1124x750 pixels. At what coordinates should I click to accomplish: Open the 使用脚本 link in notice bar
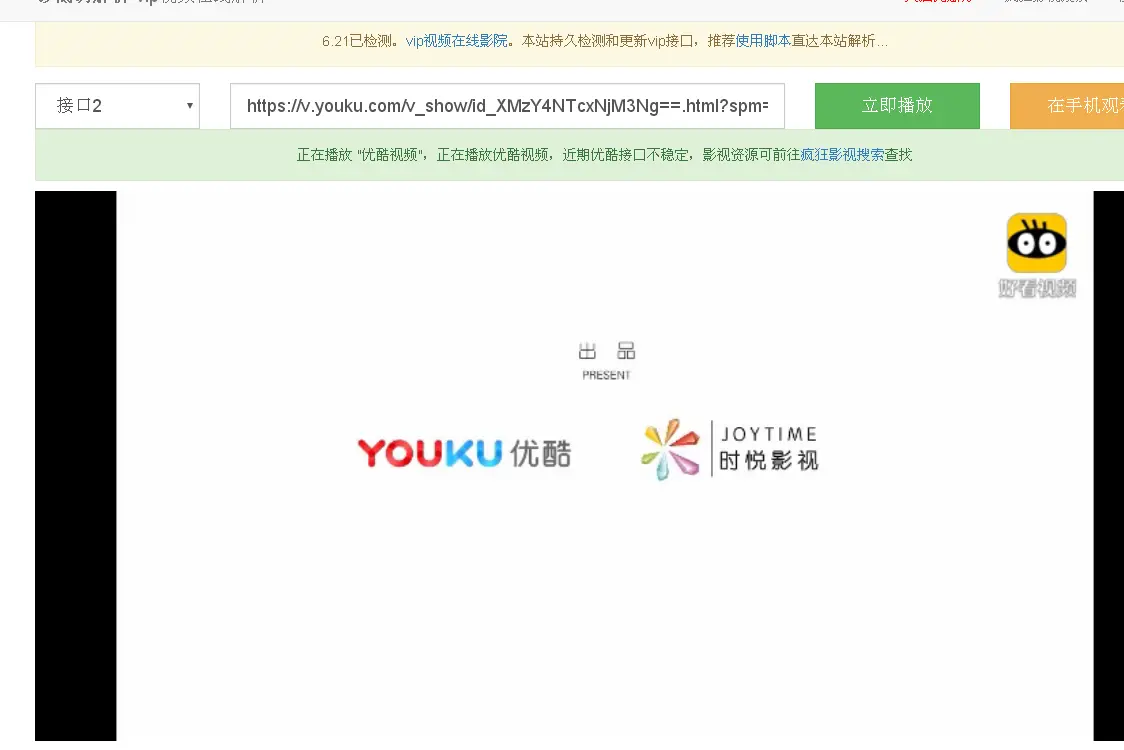point(763,41)
